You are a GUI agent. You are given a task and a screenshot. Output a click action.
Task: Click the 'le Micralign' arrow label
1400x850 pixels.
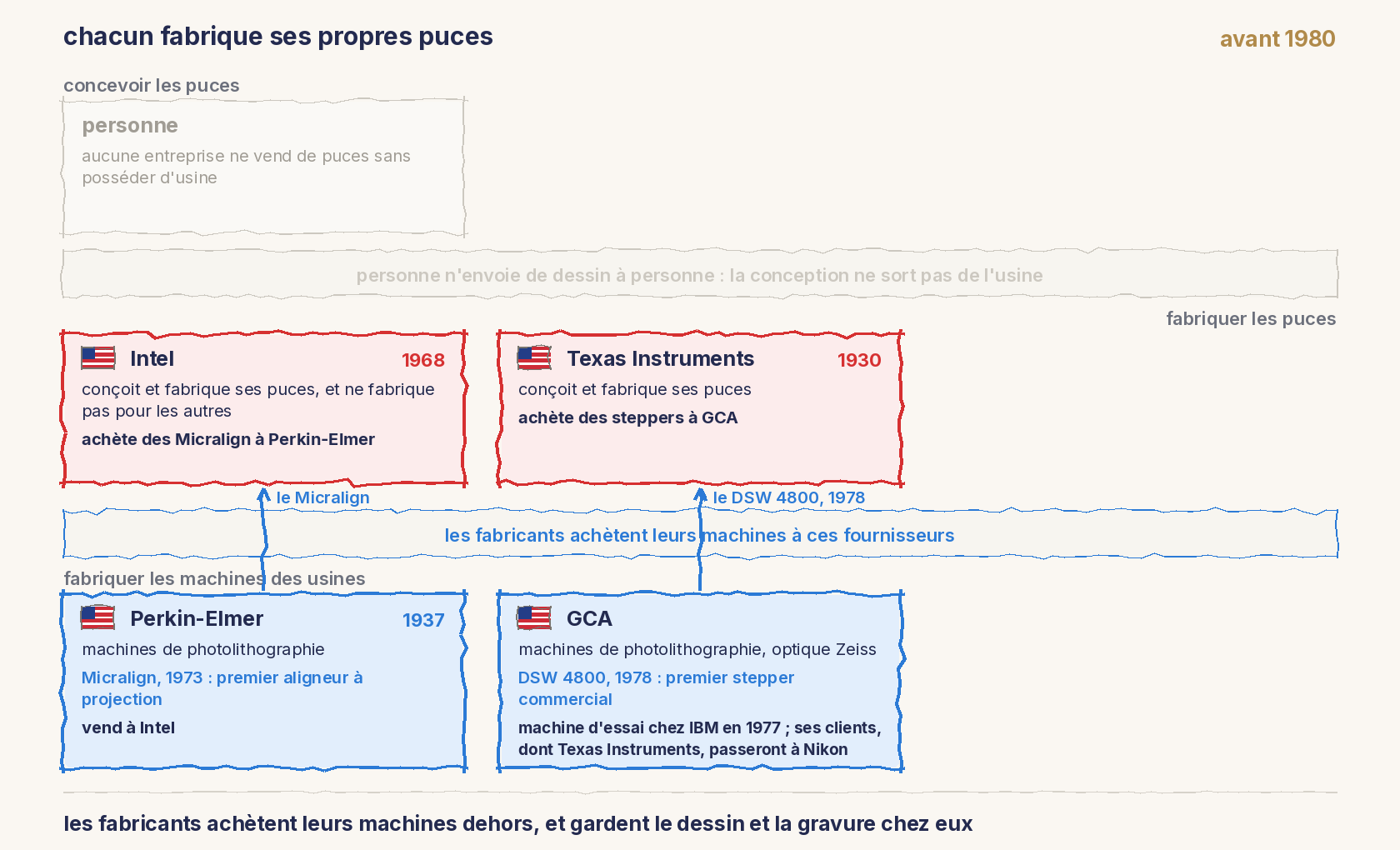point(322,497)
